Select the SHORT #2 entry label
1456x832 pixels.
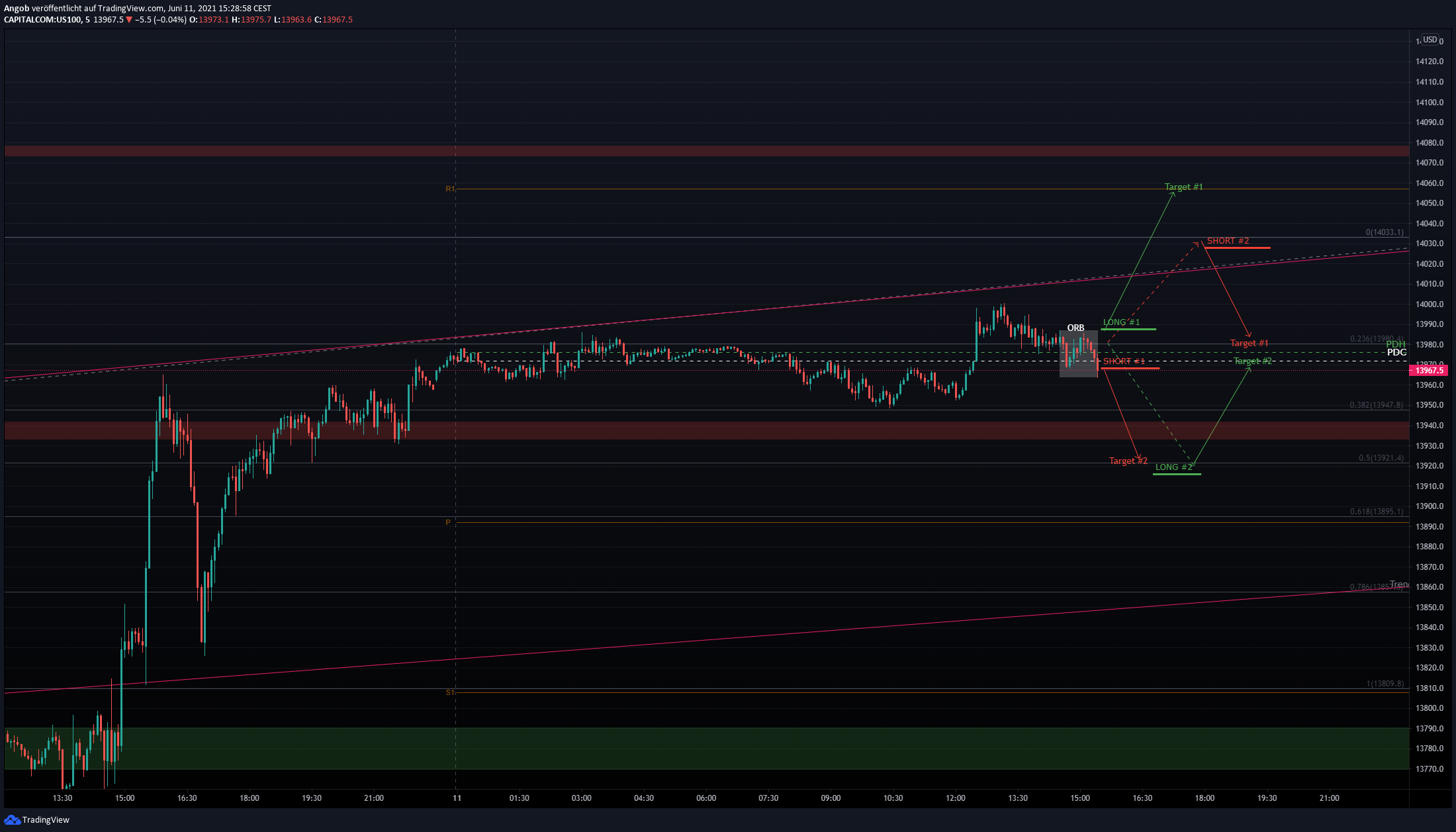coord(1228,241)
